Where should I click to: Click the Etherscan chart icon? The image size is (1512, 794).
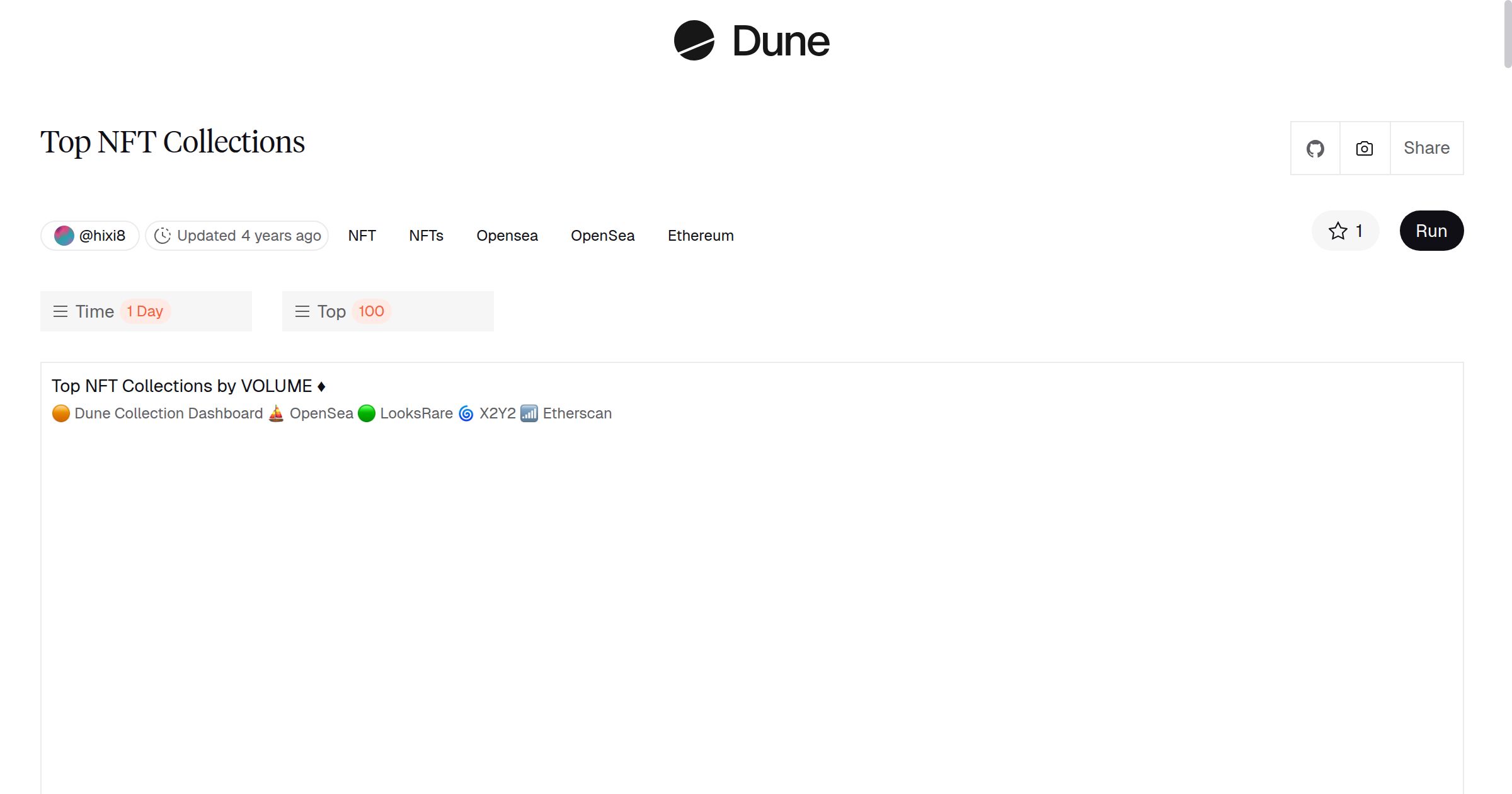529,413
